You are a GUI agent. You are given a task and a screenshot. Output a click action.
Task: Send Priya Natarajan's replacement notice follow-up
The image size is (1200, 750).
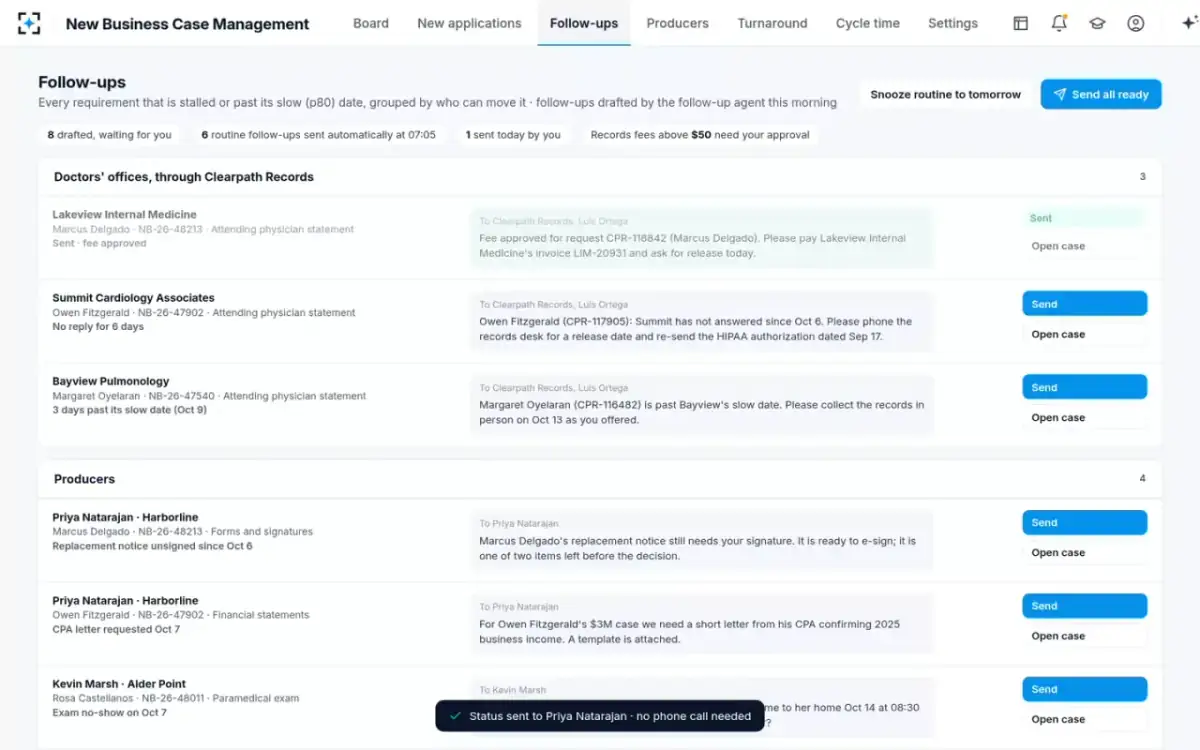click(x=1084, y=522)
